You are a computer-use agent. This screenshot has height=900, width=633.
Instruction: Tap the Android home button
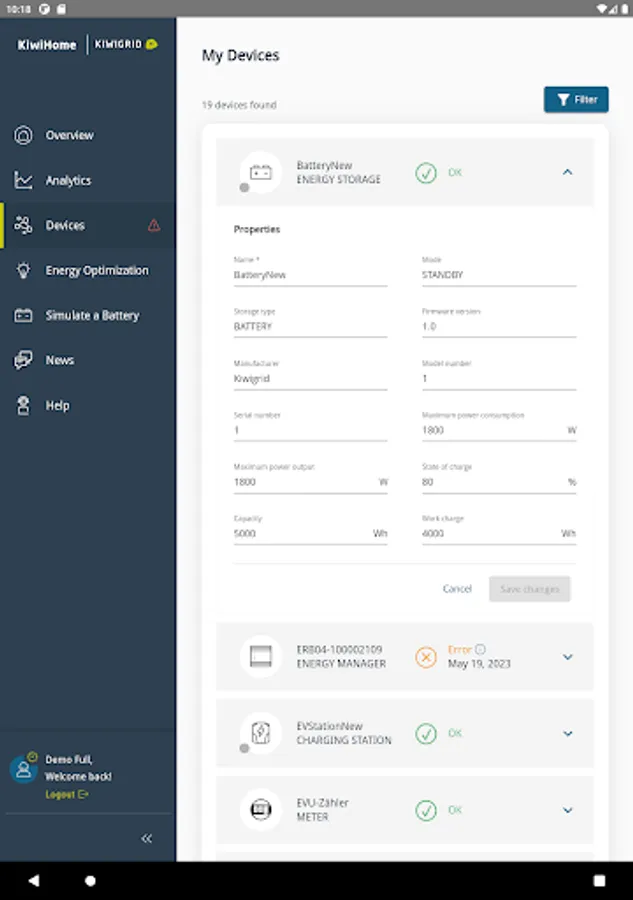90,880
